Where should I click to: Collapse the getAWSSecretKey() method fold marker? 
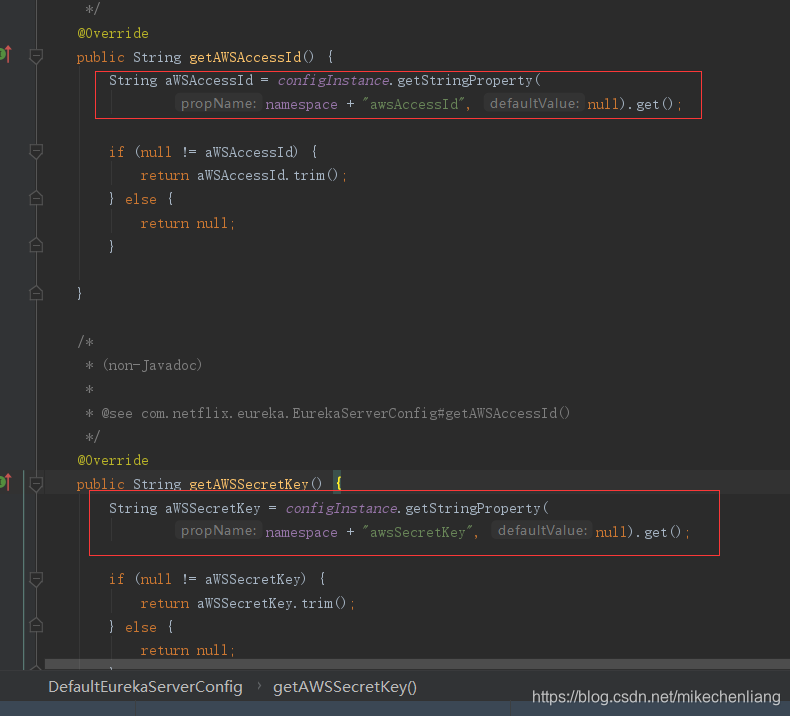coord(36,484)
